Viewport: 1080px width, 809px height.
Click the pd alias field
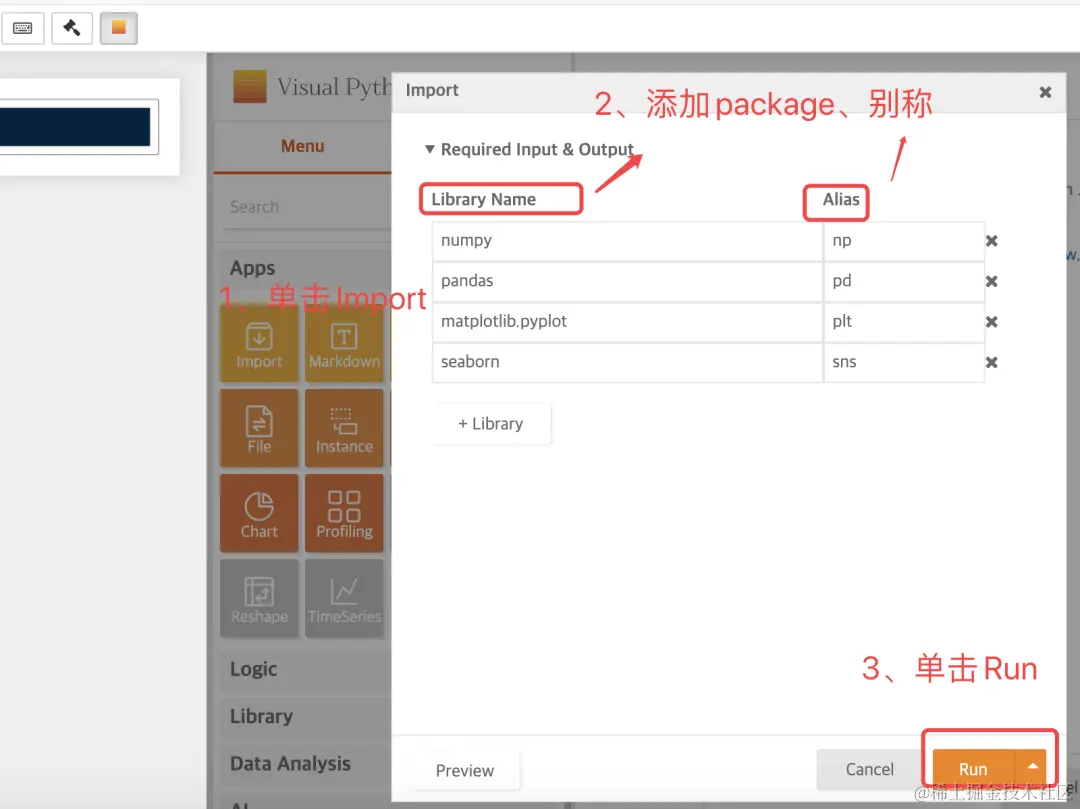coord(904,282)
